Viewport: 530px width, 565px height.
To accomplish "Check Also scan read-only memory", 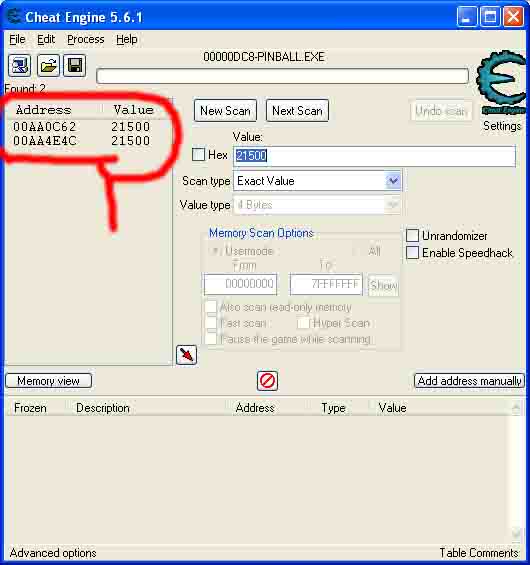I will (x=211, y=307).
